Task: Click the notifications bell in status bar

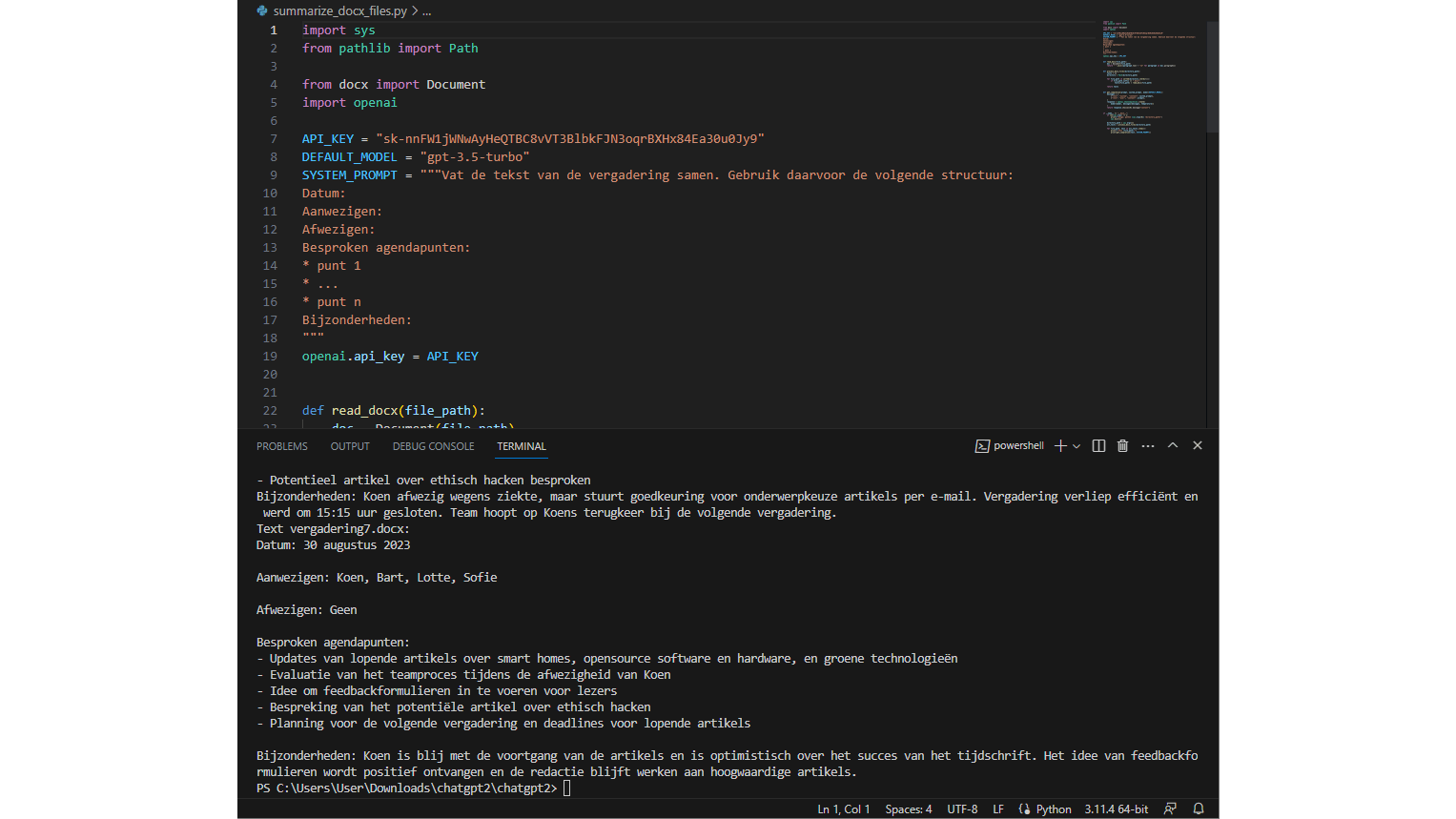Action: pos(1199,809)
